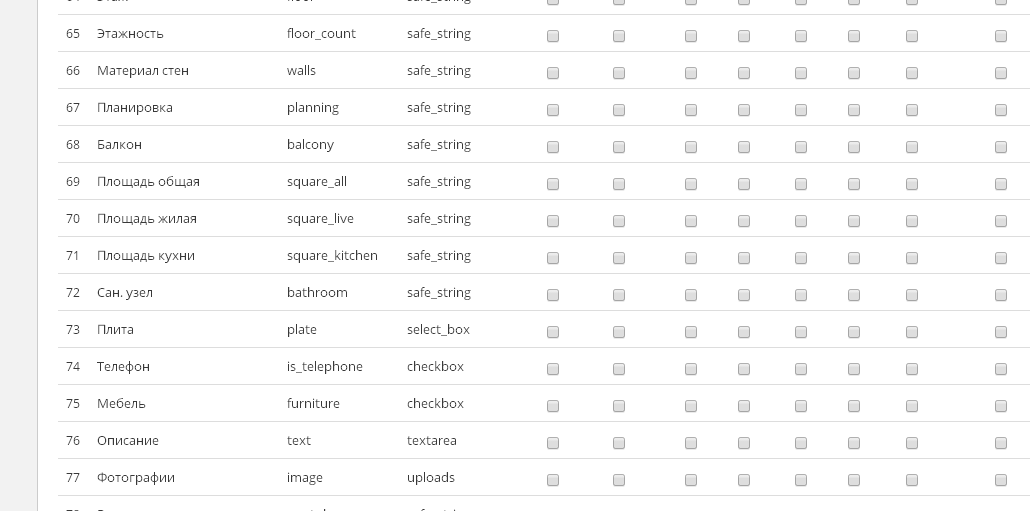Select the floor_count system name cell
Image resolution: width=1030 pixels, height=511 pixels.
coord(321,33)
